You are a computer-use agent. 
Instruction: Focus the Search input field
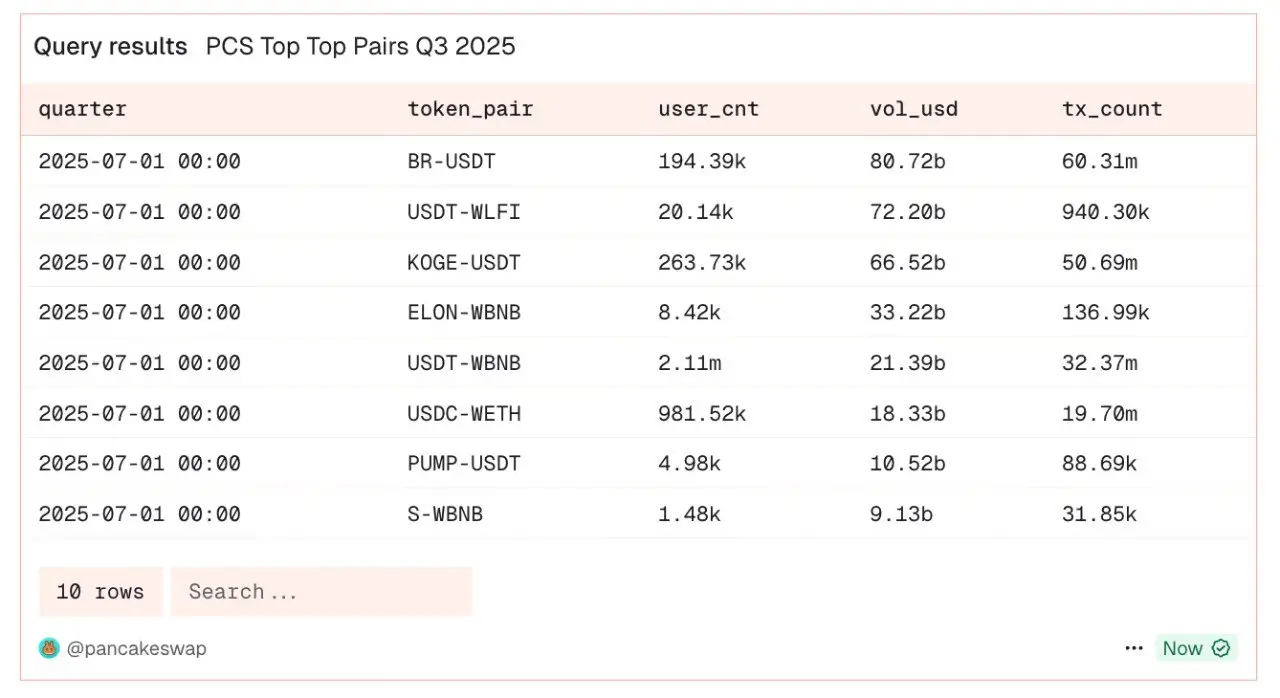tap(320, 591)
